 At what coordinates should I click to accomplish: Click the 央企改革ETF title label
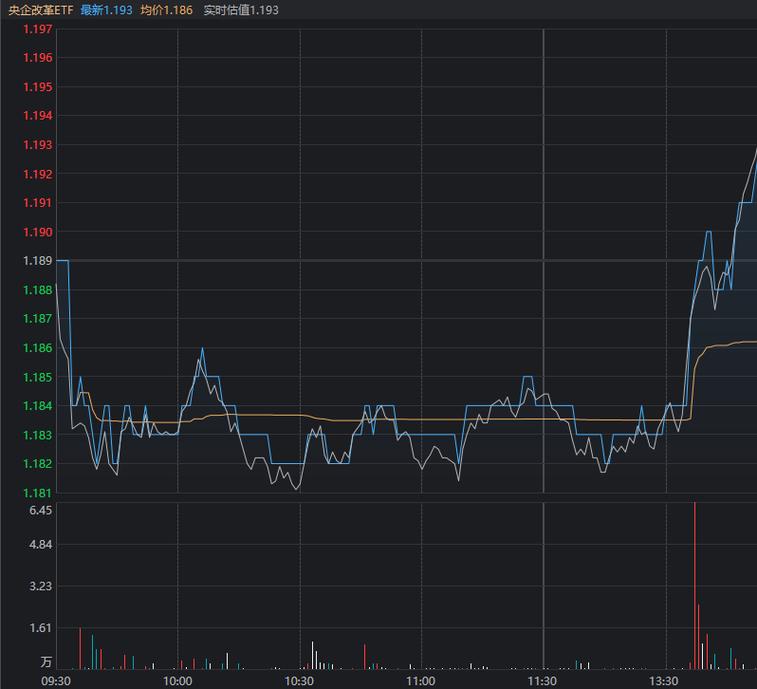41,10
